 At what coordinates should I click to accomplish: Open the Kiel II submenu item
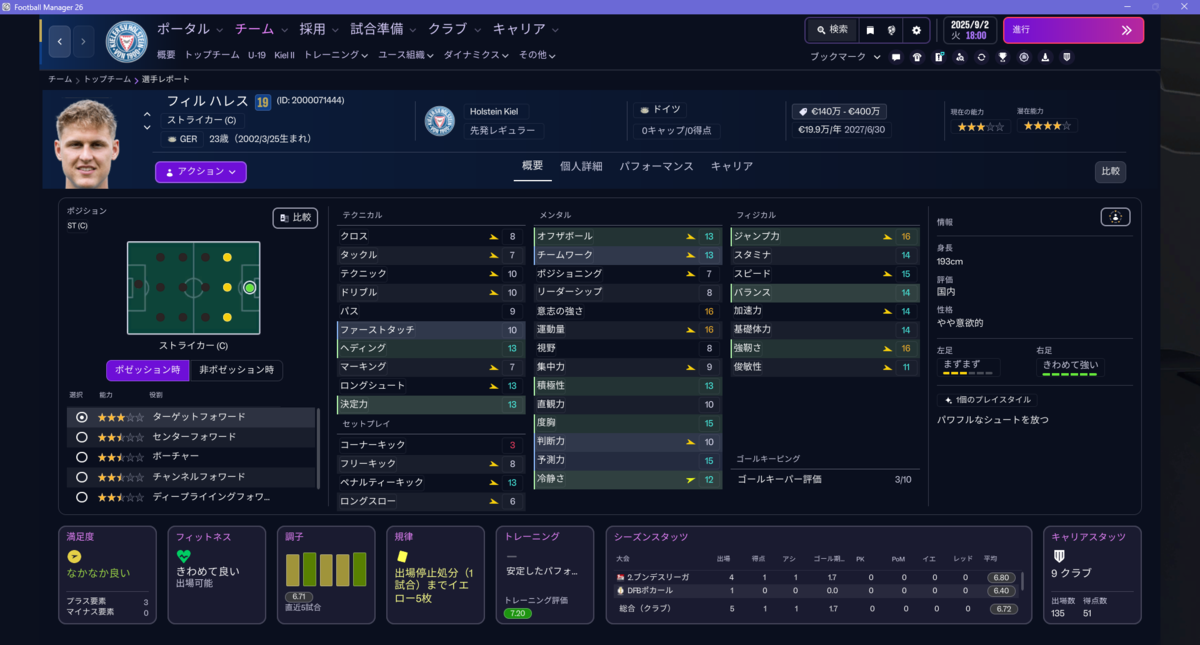coord(285,55)
